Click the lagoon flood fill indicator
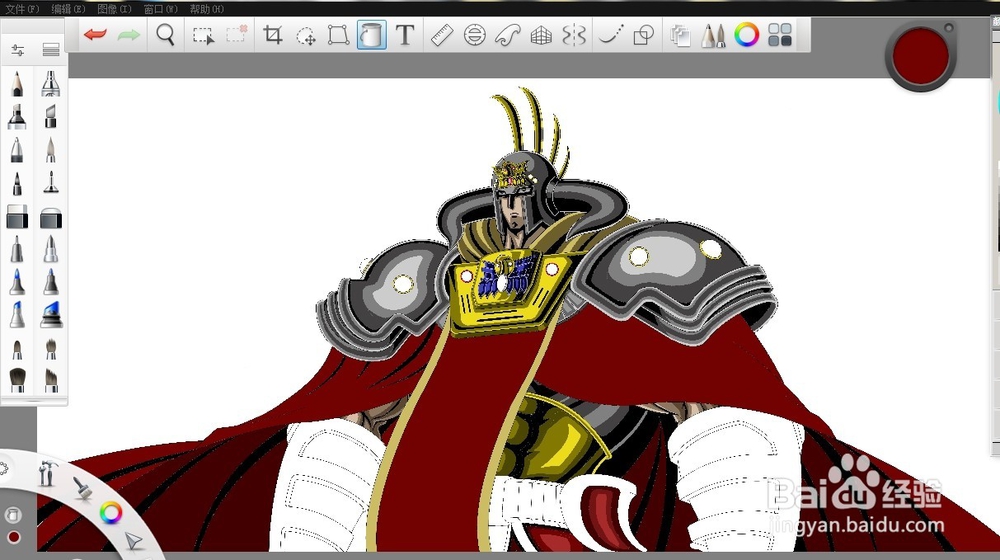 tap(13, 515)
